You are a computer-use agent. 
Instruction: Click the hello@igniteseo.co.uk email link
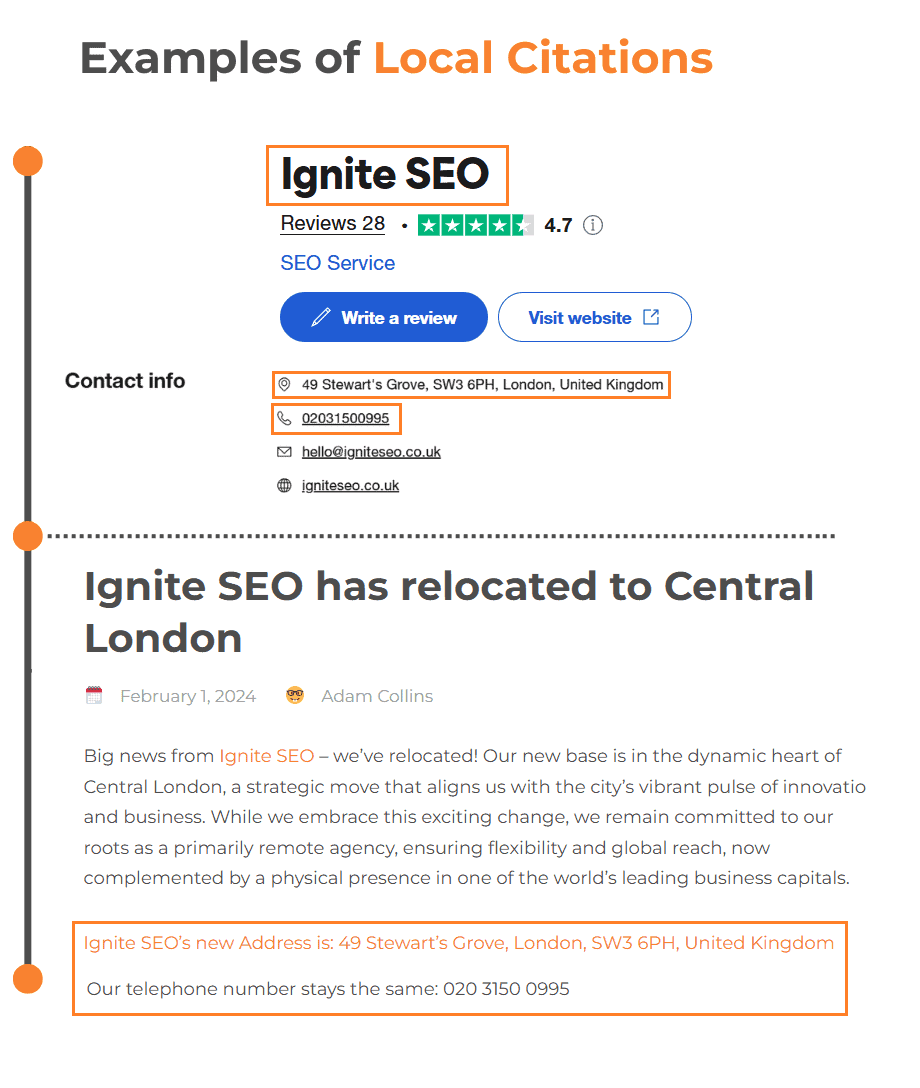click(x=371, y=452)
